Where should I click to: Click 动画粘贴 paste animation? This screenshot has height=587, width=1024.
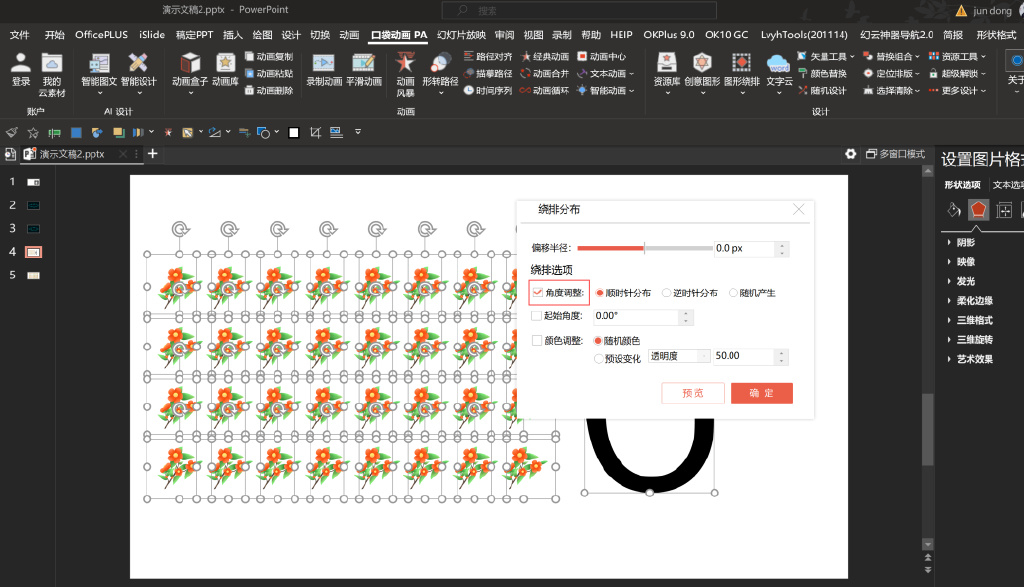click(269, 74)
